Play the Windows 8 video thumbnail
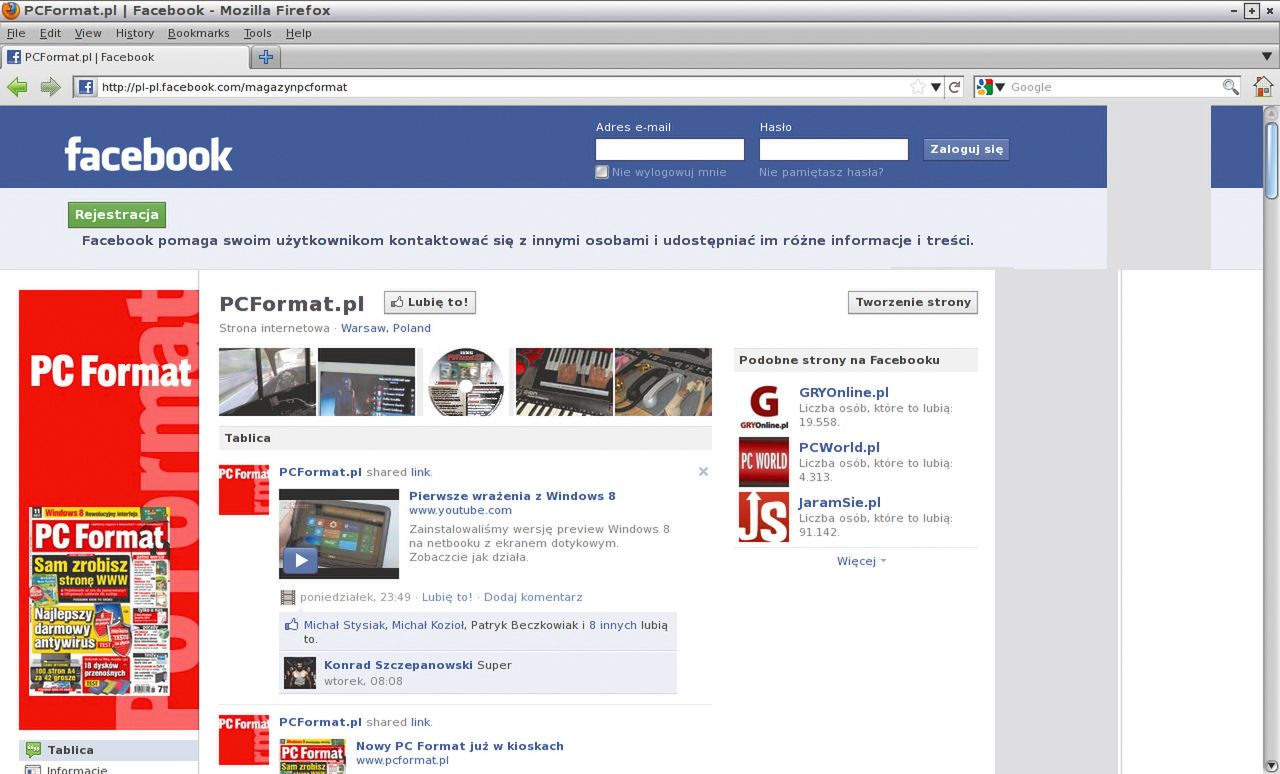This screenshot has height=774, width=1280. coord(339,534)
